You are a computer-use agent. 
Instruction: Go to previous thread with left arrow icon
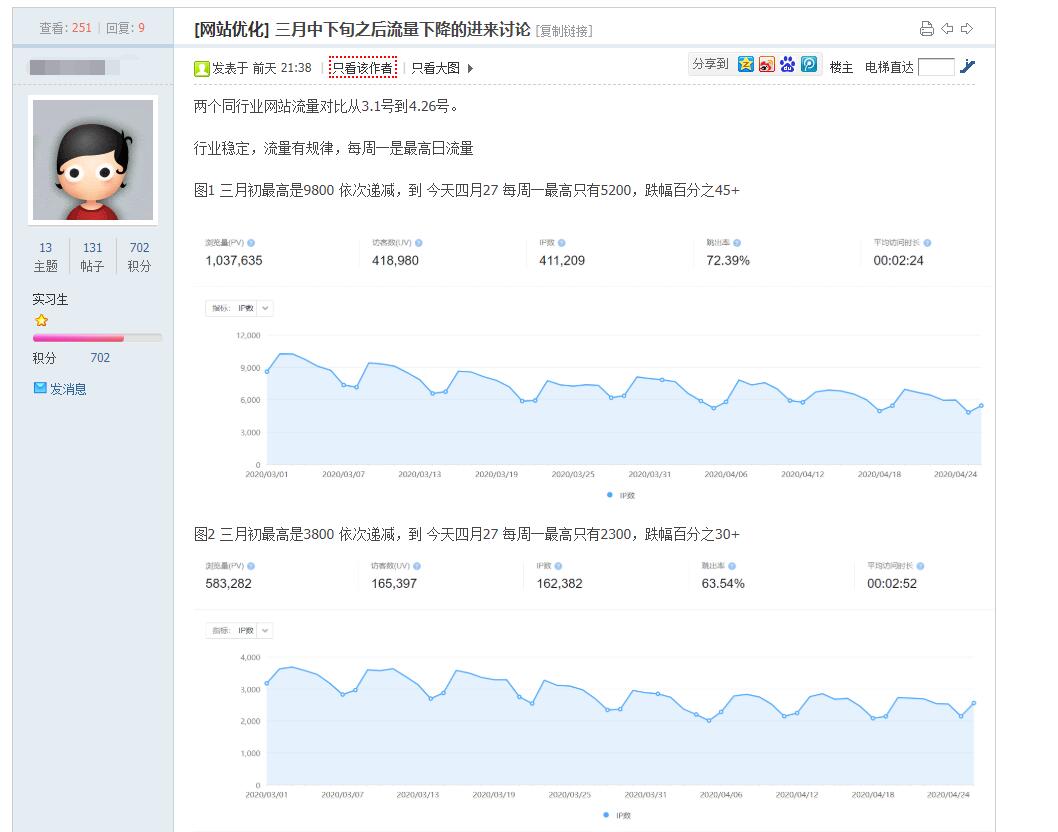[x=947, y=28]
